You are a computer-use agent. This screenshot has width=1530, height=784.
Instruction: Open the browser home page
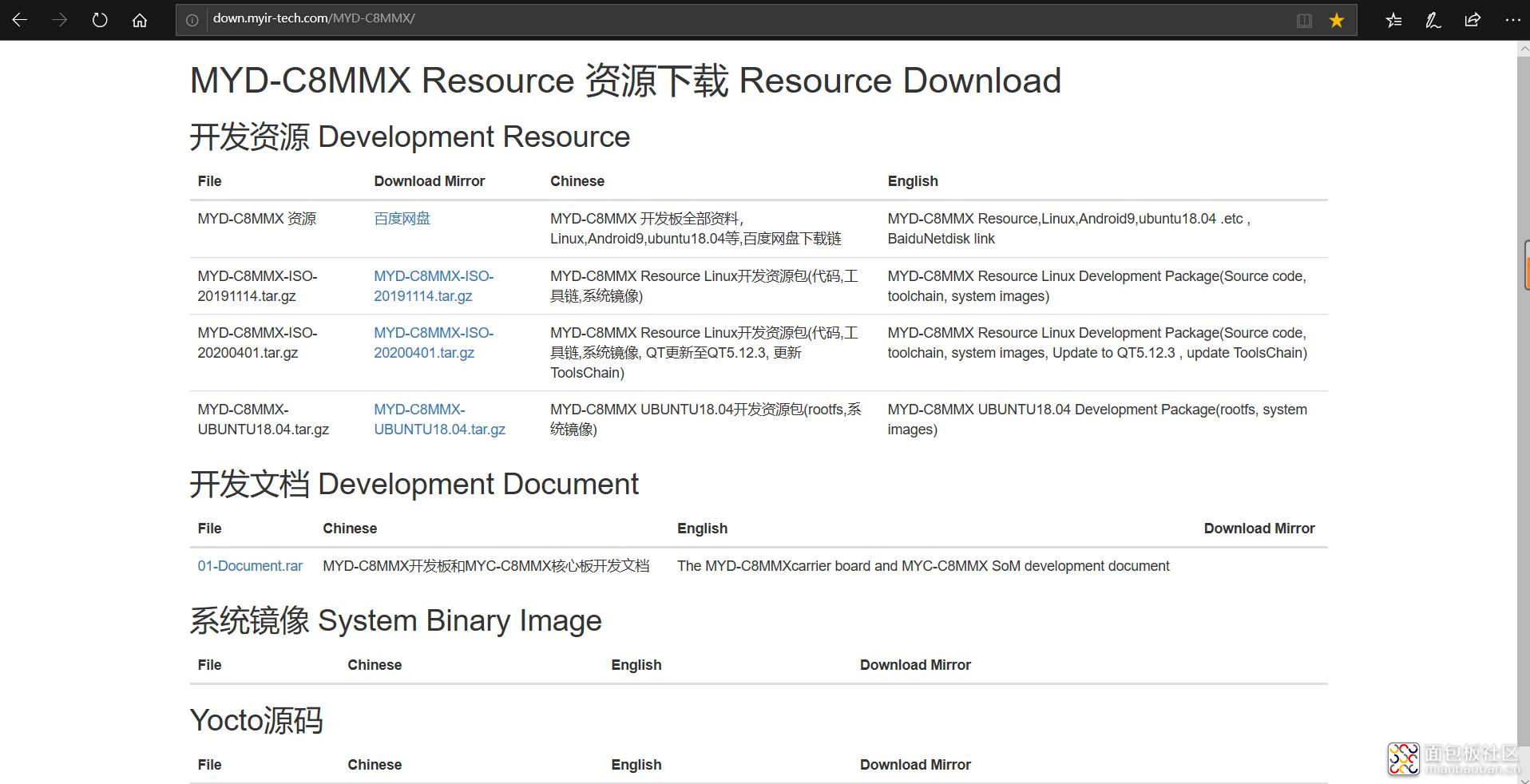pyautogui.click(x=140, y=20)
